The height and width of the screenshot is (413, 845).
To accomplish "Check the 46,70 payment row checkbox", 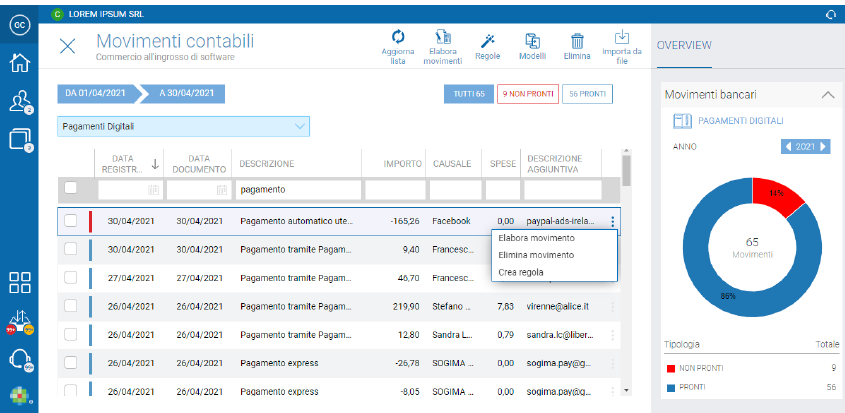I will (71, 278).
